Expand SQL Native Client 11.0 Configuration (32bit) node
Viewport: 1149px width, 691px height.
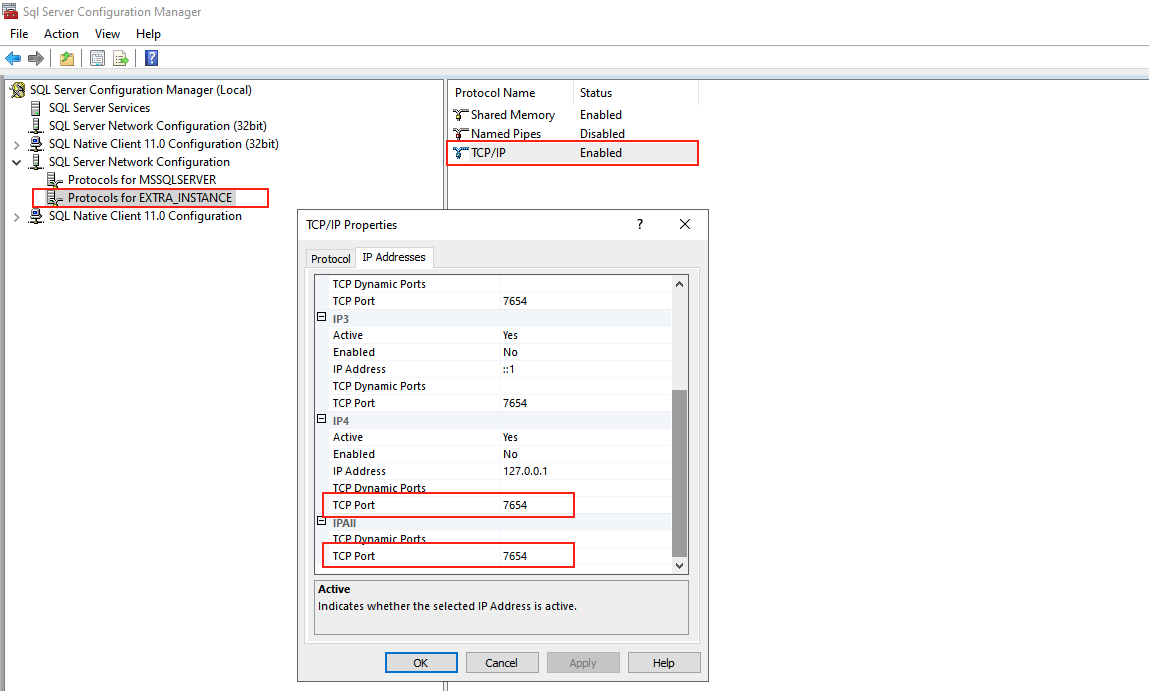click(x=17, y=144)
